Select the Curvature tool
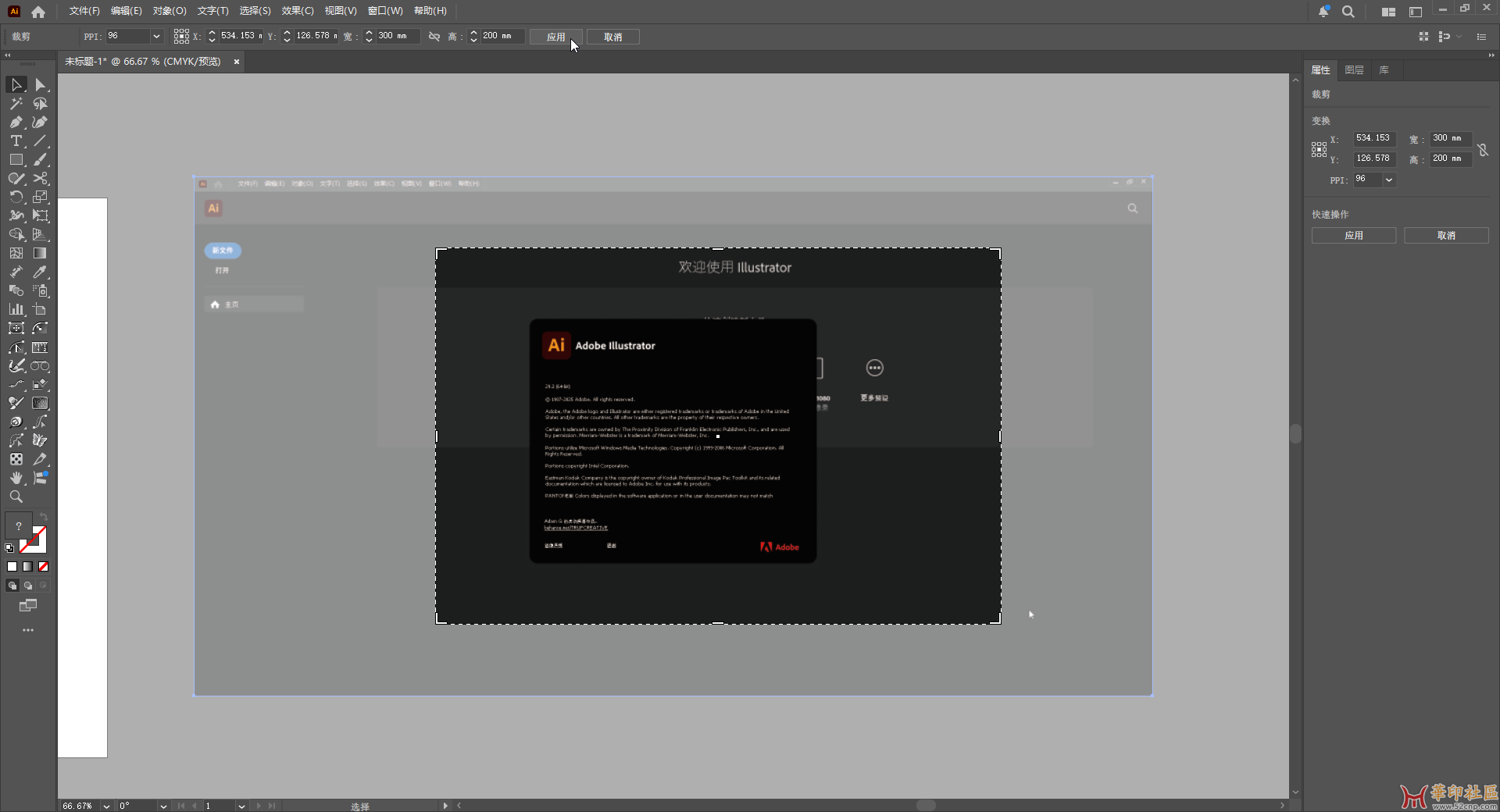The width and height of the screenshot is (1500, 812). (x=41, y=122)
